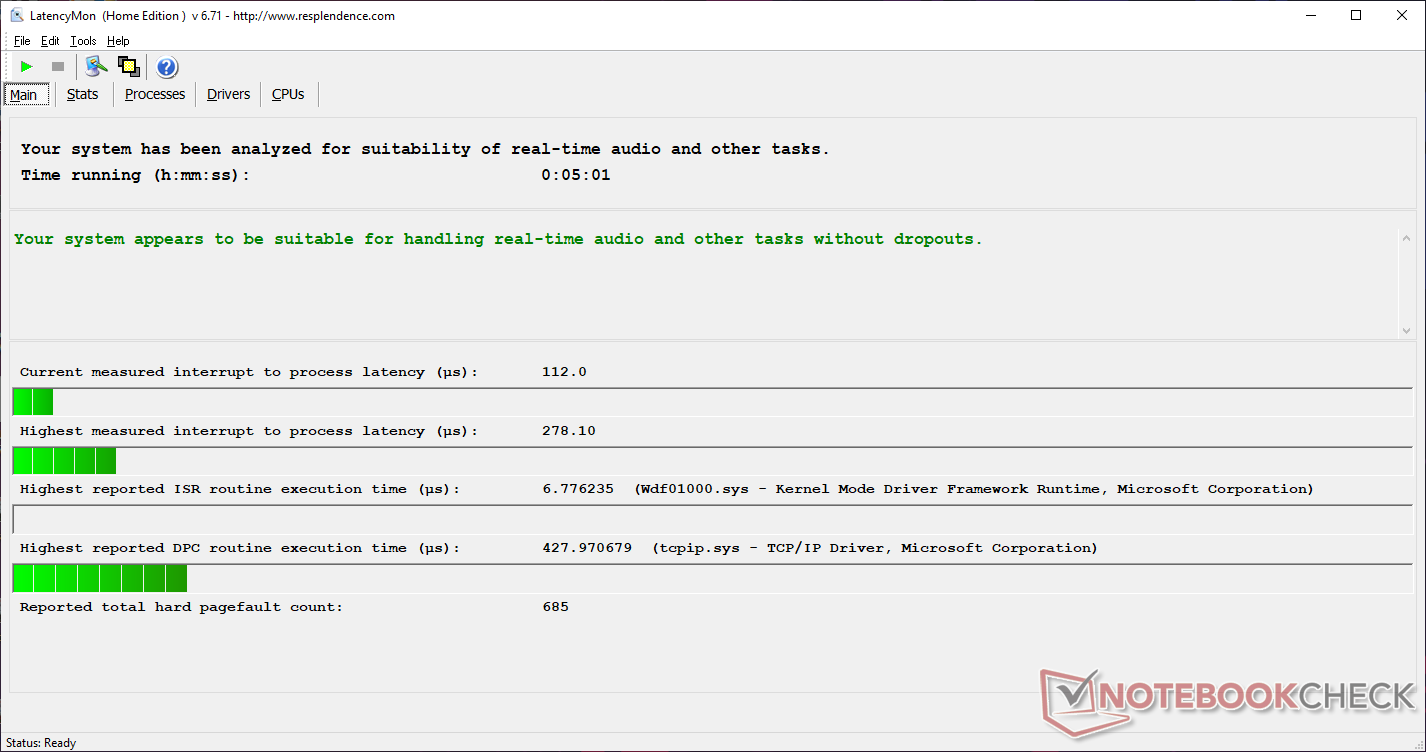The width and height of the screenshot is (1426, 752).
Task: Click the yellow windows toolbar icon
Action: pos(128,67)
